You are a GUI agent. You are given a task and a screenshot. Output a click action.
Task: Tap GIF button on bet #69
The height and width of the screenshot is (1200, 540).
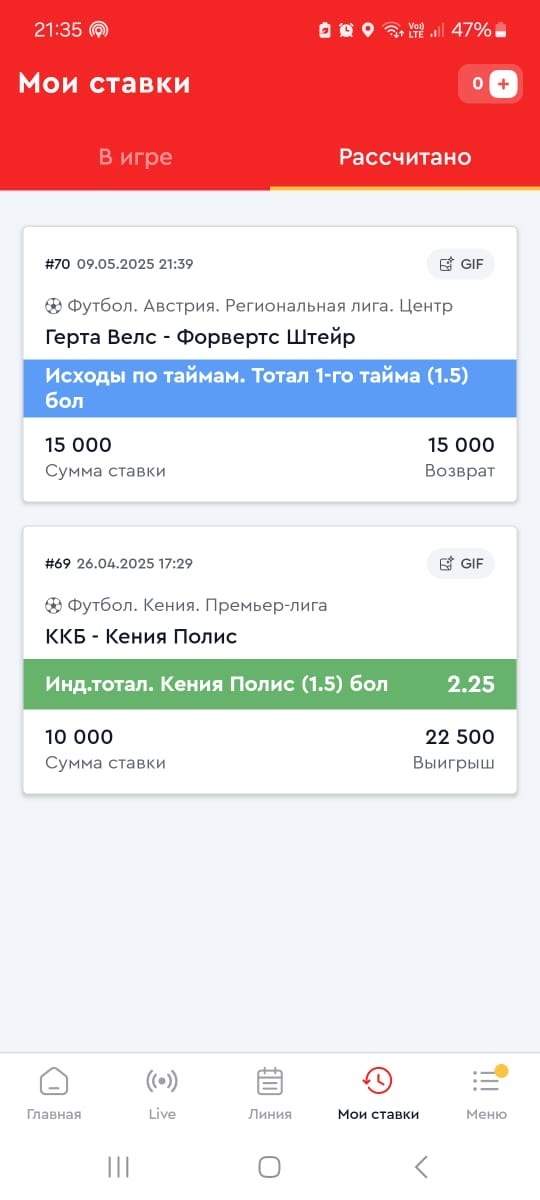461,563
